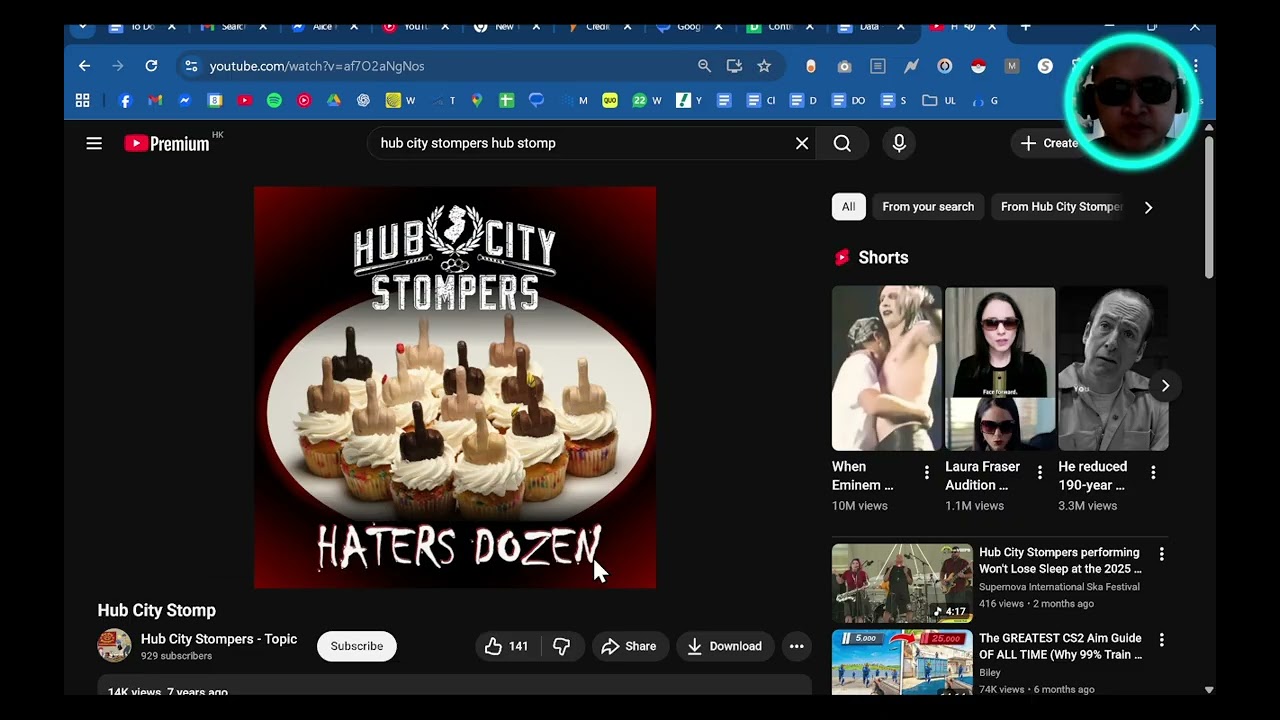Image resolution: width=1280 pixels, height=720 pixels.
Task: Clear the search query with X
Action: tap(802, 143)
